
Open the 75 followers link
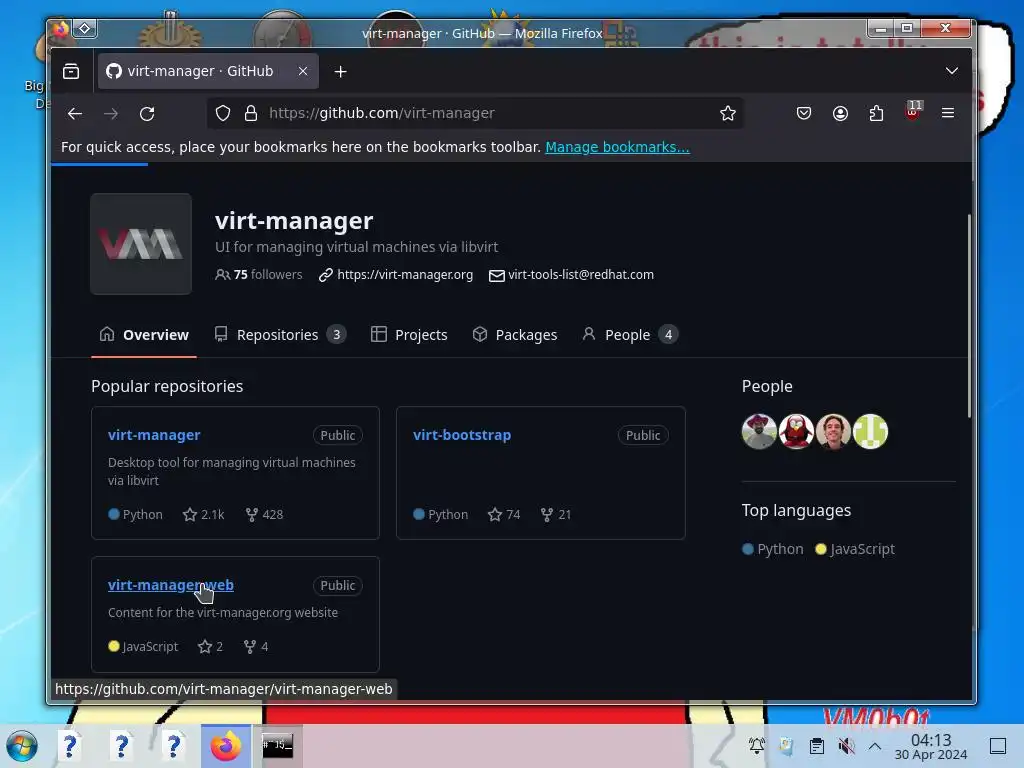(x=259, y=275)
